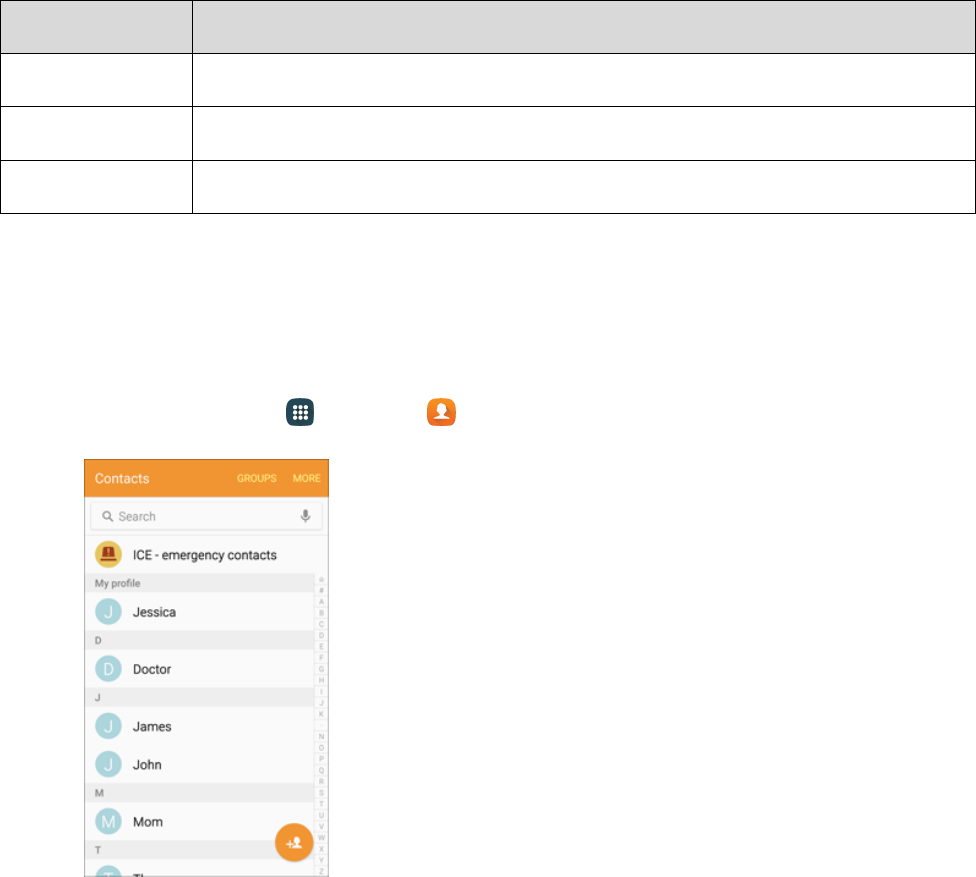This screenshot has height=877, width=976.
Task: Open Jessica's profile entry
Action: point(199,612)
